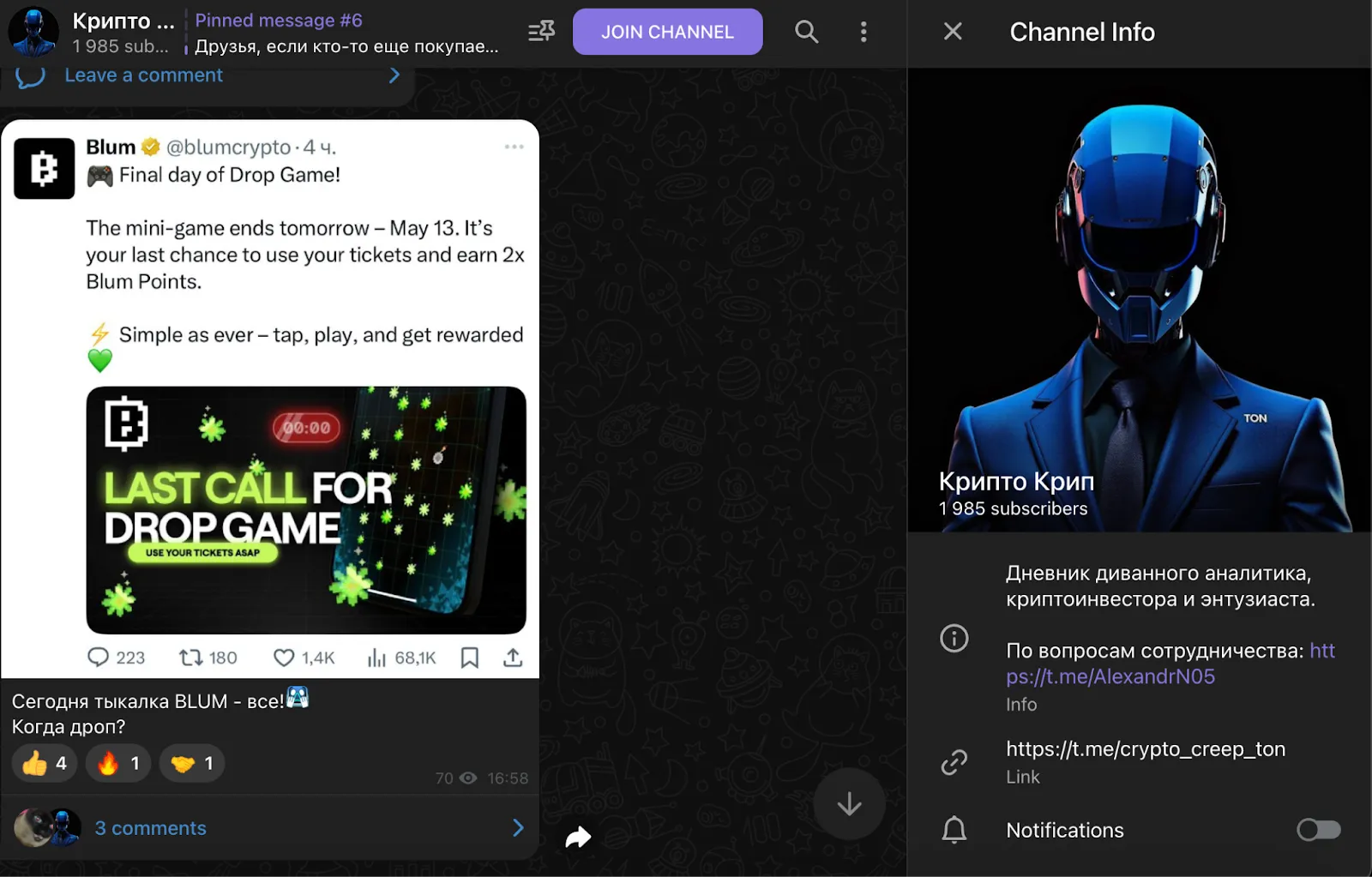Screen dimensions: 1372x877
Task: Click the heart icon with 1,4K likes
Action: 284,658
